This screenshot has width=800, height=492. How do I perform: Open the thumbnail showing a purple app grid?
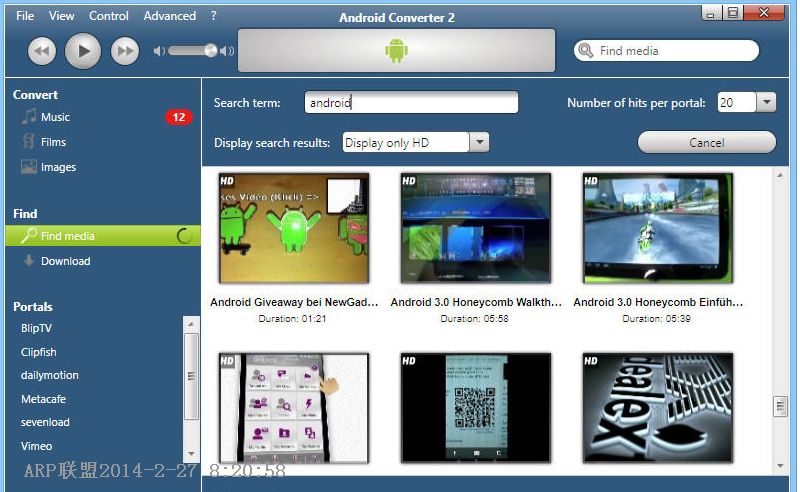(294, 408)
